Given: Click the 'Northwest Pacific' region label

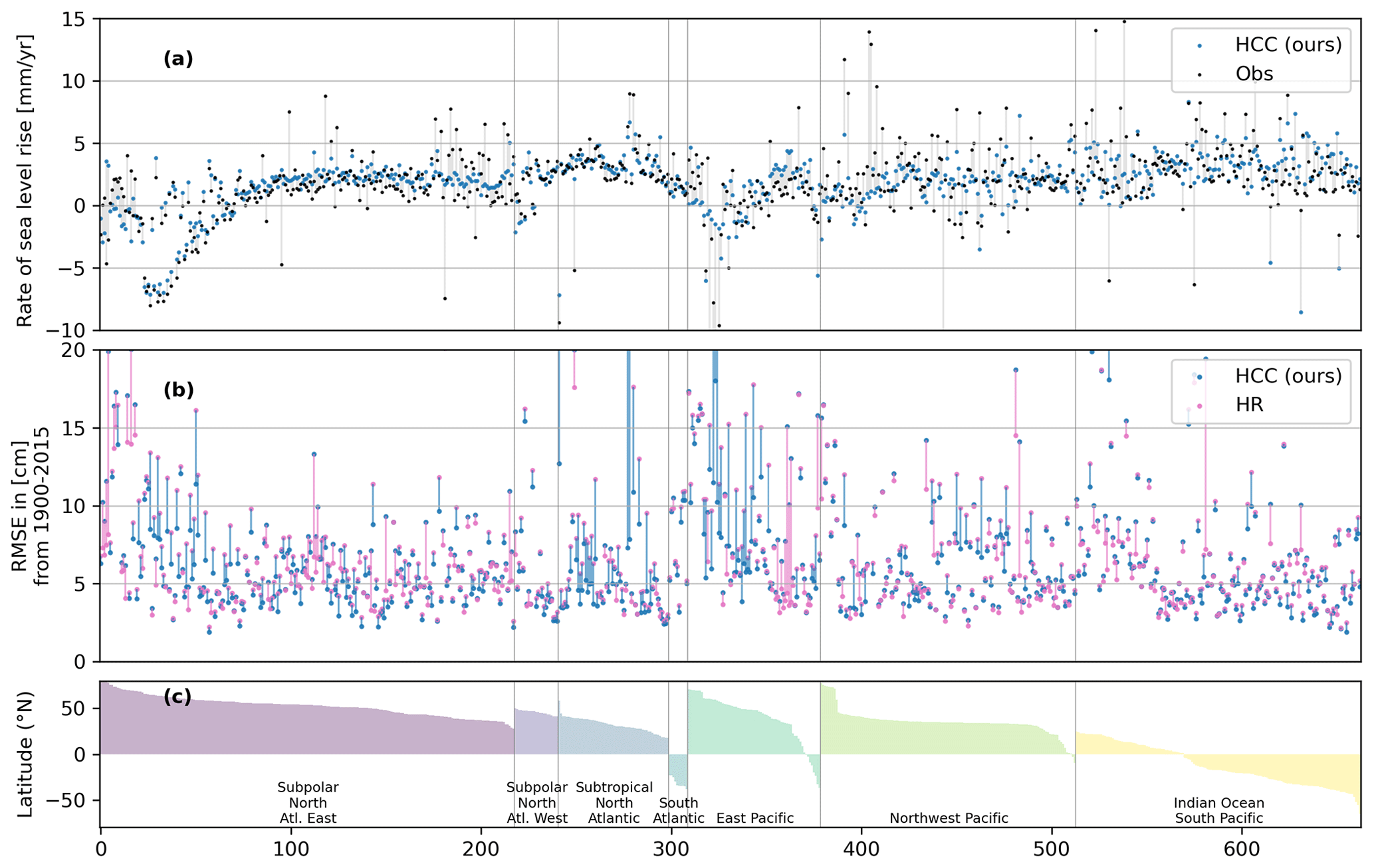Looking at the screenshot, I should tap(949, 818).
